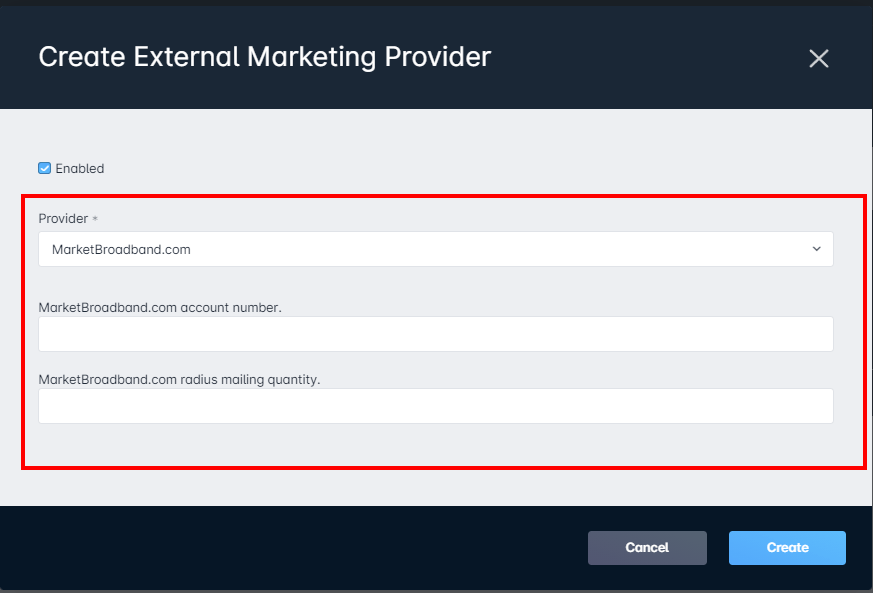Click the Enabled label text
This screenshot has width=873, height=593.
pyautogui.click(x=80, y=168)
